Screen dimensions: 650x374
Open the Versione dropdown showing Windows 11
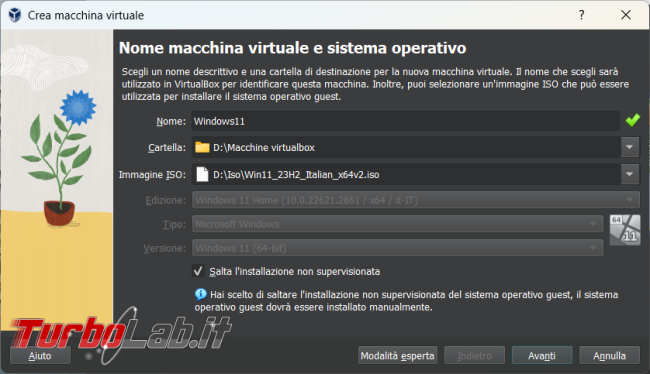(398, 248)
